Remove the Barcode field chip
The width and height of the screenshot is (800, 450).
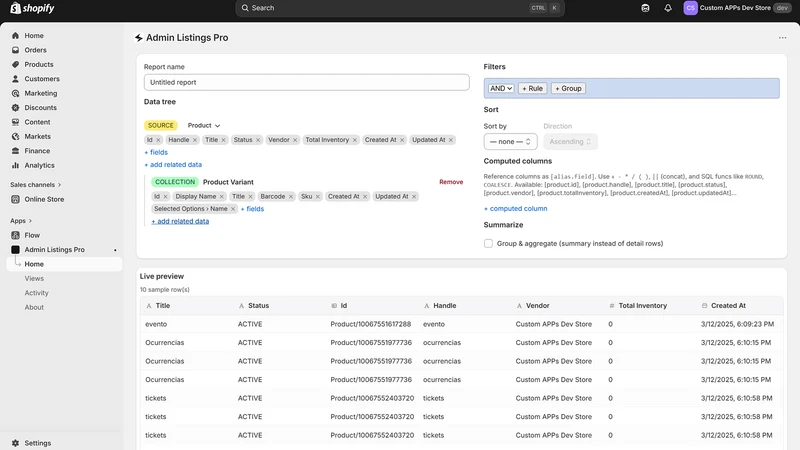point(291,196)
